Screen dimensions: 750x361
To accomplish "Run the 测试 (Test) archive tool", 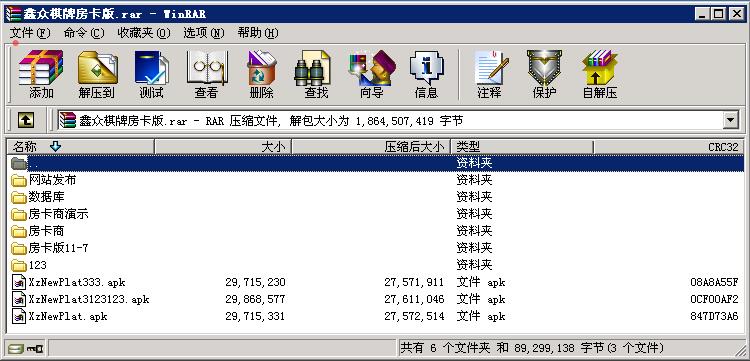I will pyautogui.click(x=152, y=74).
